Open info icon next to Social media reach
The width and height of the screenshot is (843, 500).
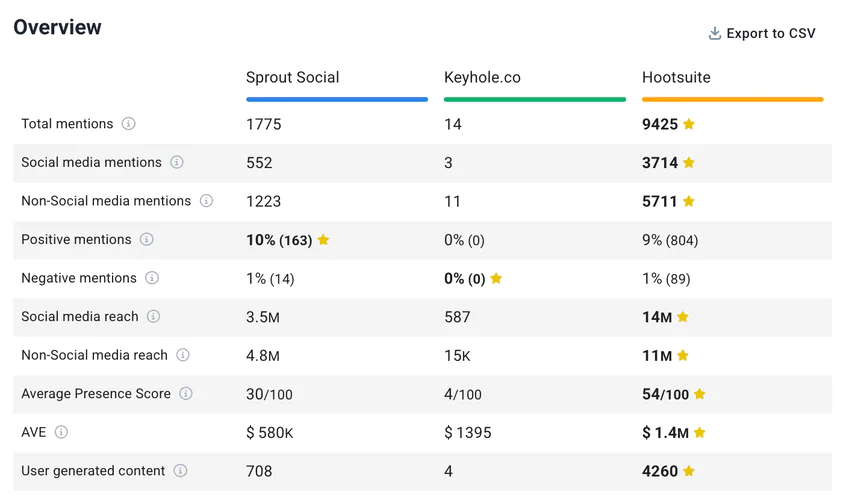click(154, 316)
